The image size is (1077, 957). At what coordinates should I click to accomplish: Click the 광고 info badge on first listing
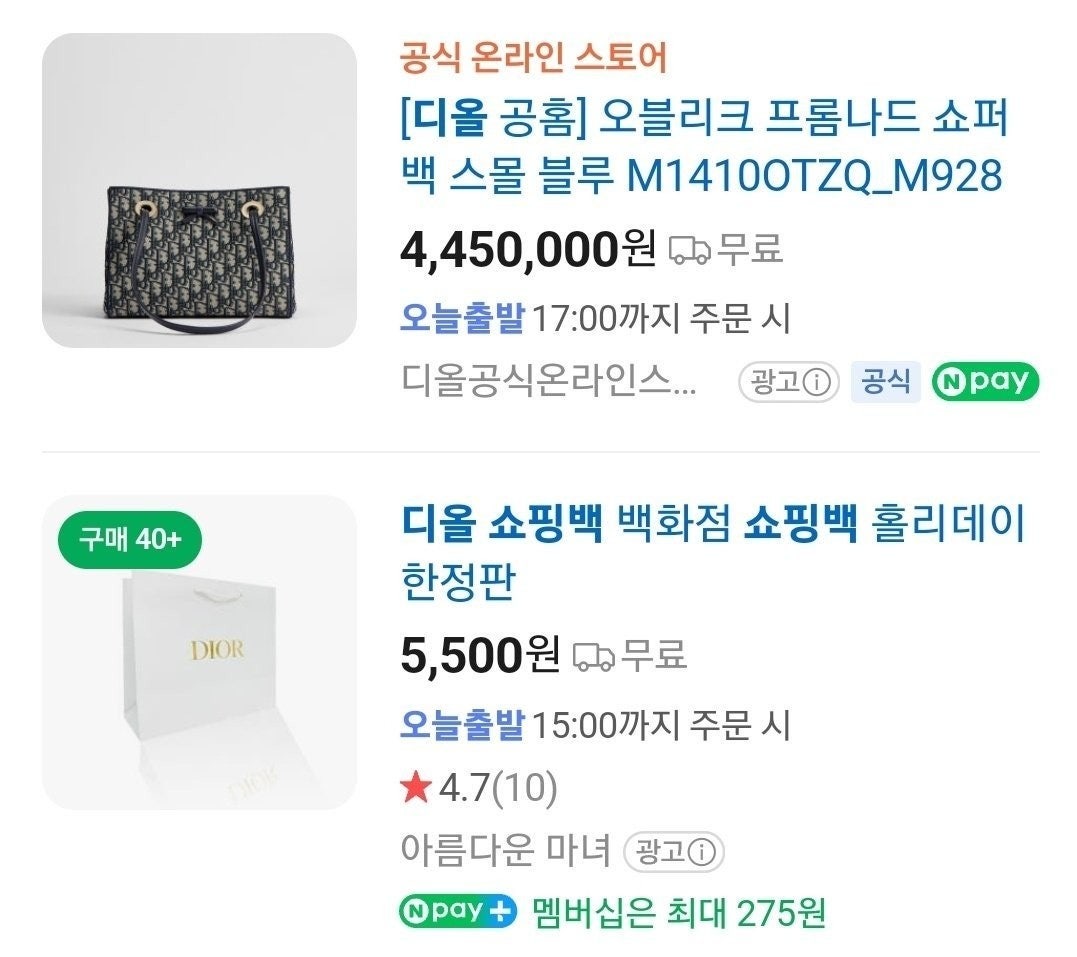788,382
